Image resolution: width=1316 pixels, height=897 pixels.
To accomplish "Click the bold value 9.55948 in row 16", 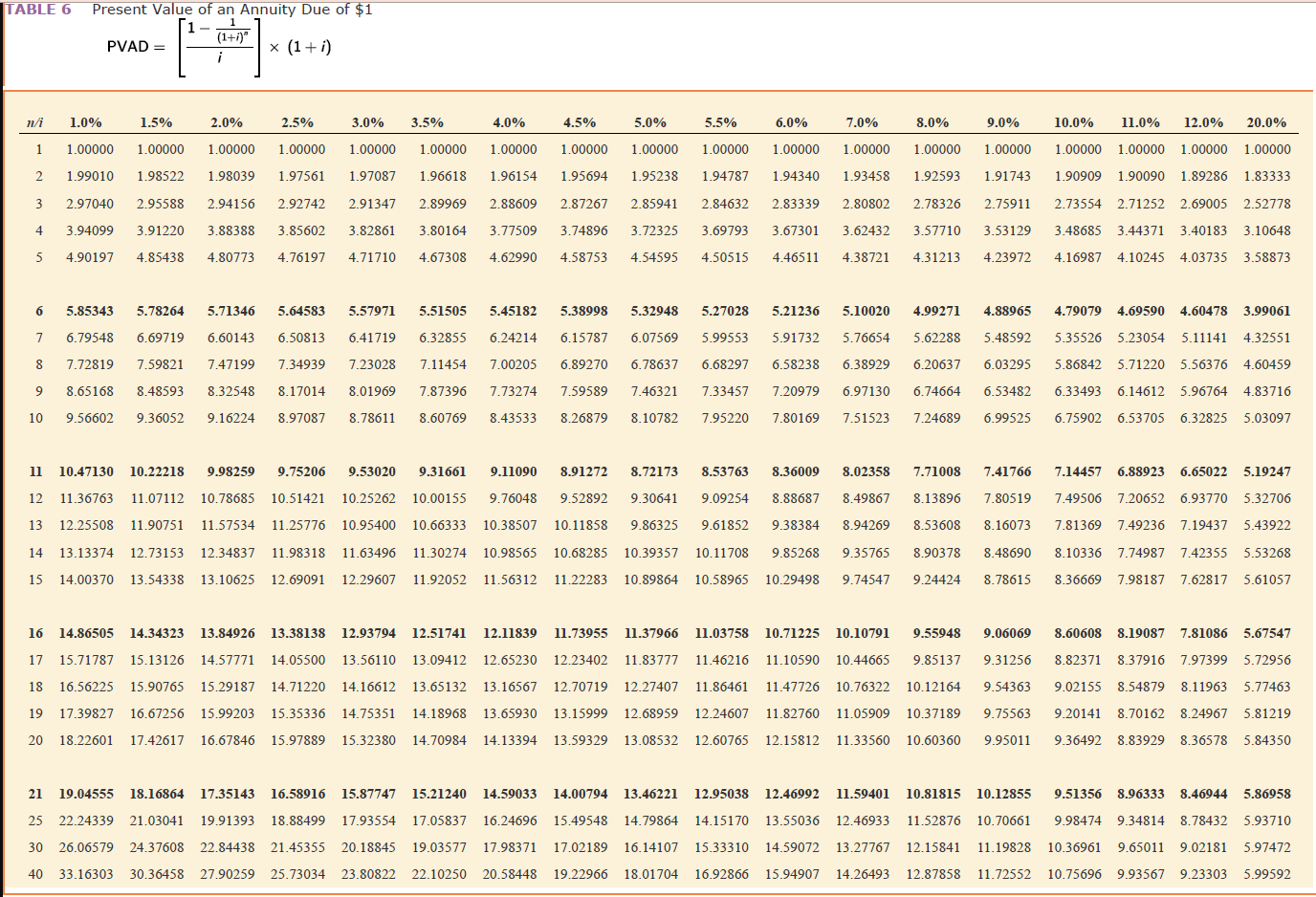I will pyautogui.click(x=937, y=633).
